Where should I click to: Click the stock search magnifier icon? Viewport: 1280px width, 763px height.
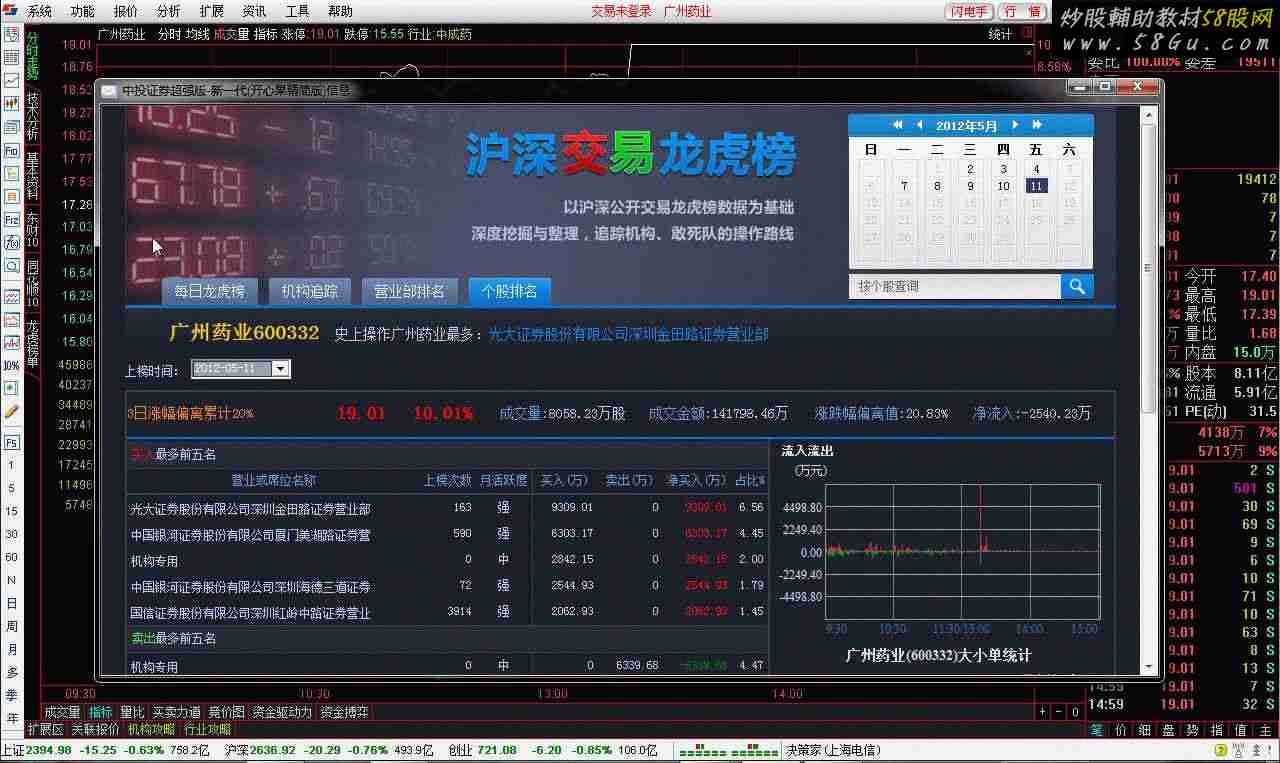point(1076,286)
